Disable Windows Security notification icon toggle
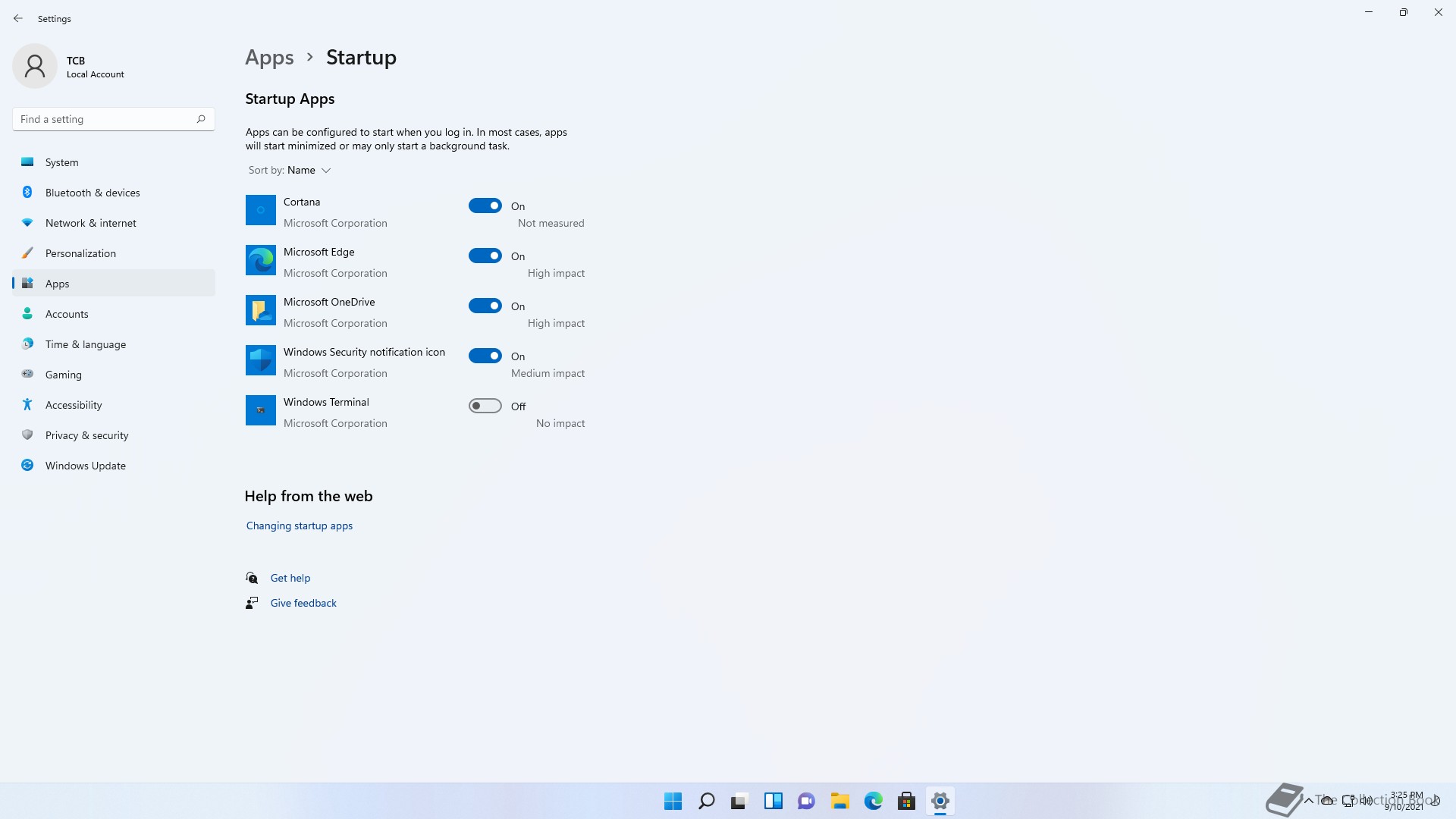 [x=485, y=356]
